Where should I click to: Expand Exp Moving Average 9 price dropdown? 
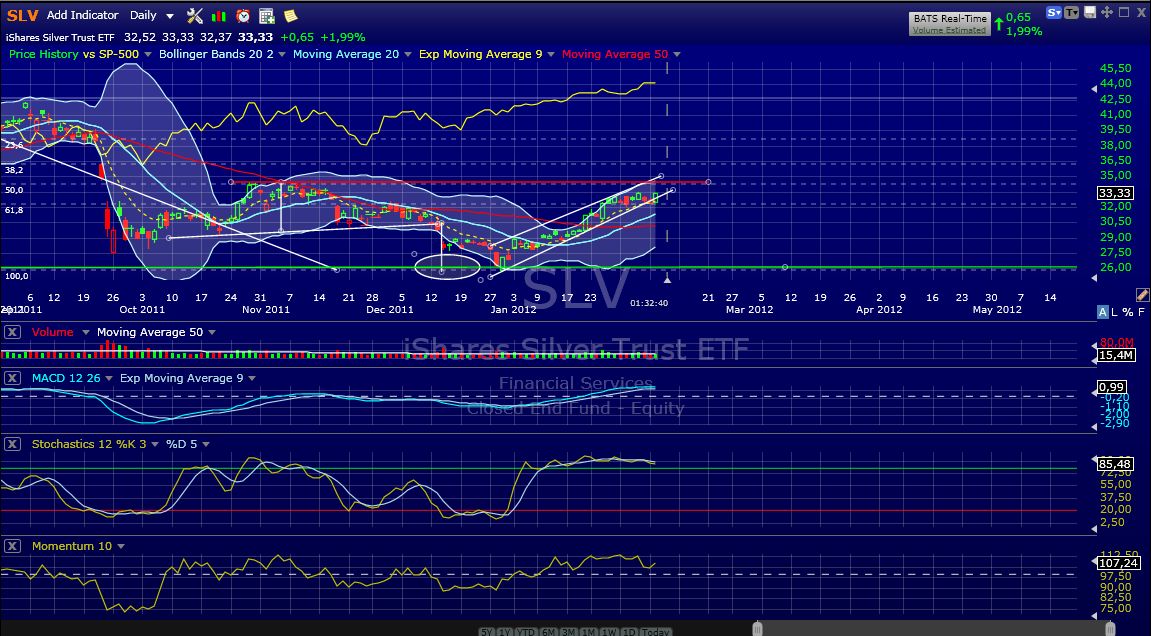click(x=550, y=54)
